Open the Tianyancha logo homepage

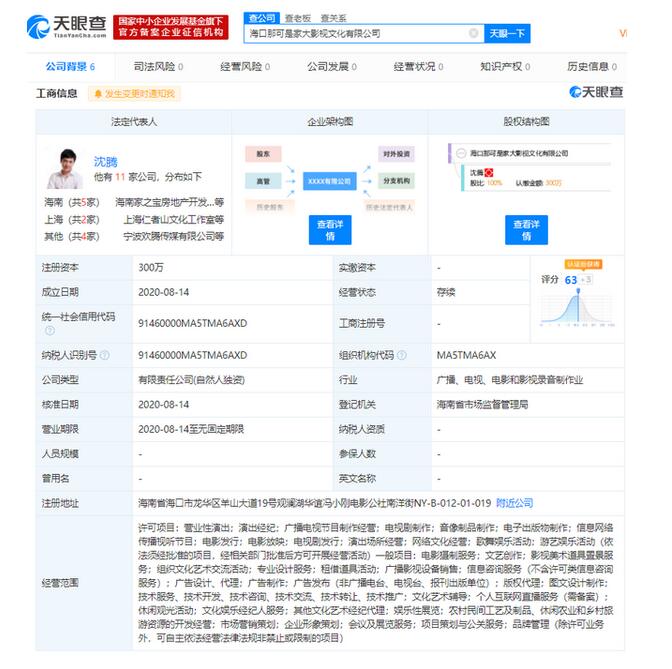66,27
